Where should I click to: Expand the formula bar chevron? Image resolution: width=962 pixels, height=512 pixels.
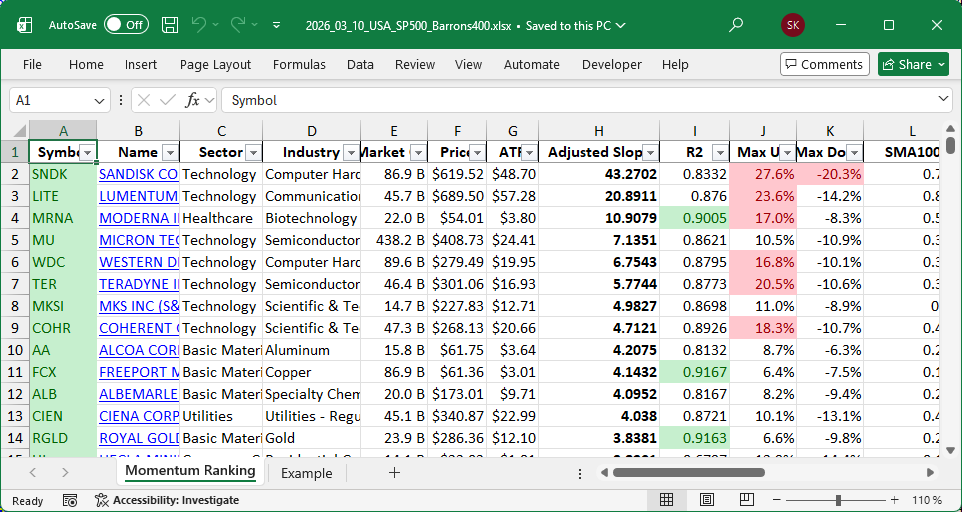tap(944, 100)
